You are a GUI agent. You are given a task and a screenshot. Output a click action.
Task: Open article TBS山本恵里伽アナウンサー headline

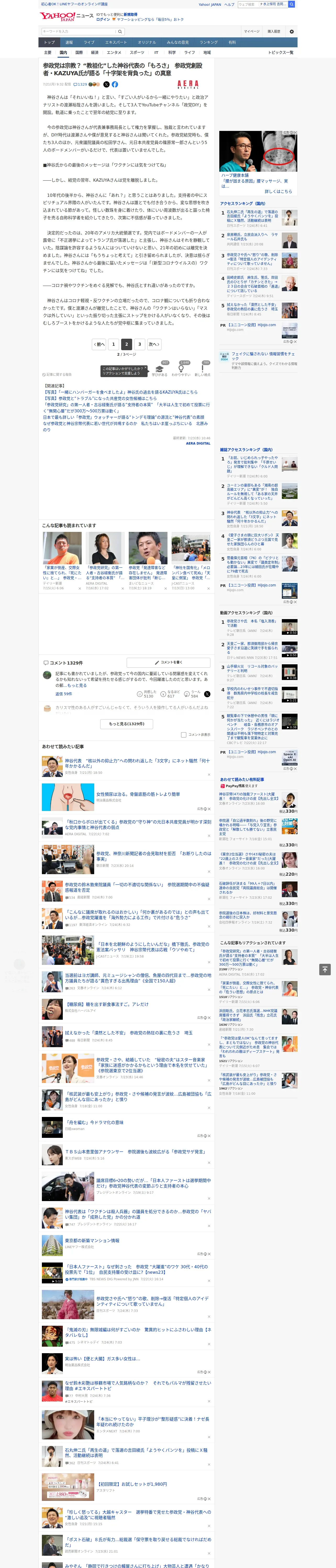click(x=135, y=1152)
